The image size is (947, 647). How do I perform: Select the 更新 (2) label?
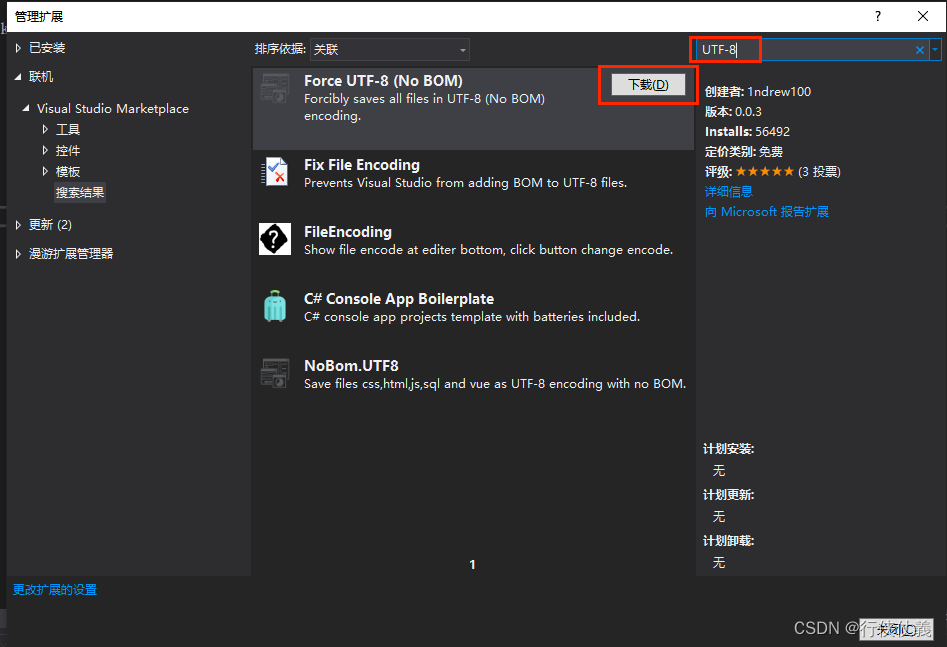coord(50,225)
